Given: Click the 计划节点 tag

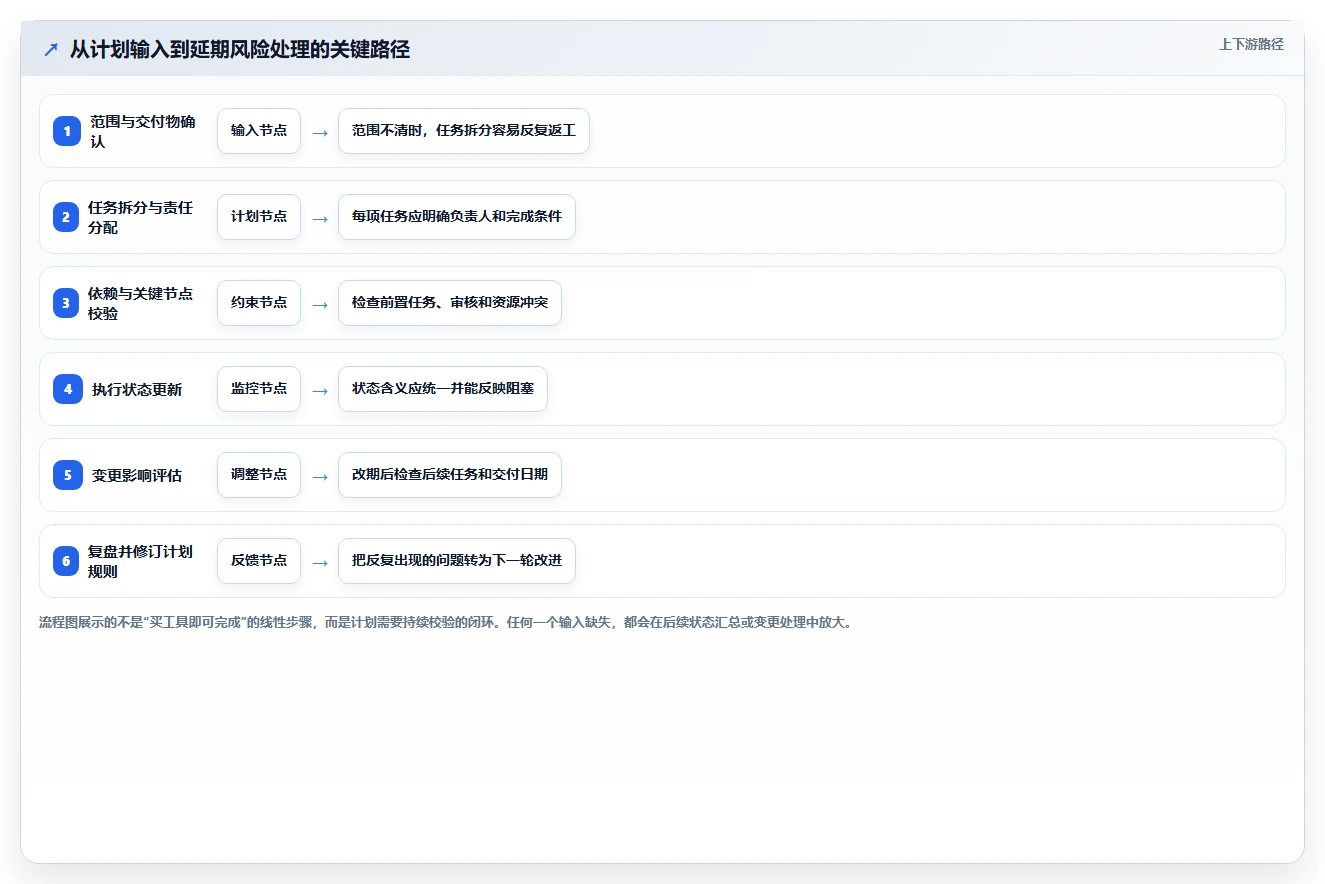Looking at the screenshot, I should tap(259, 217).
